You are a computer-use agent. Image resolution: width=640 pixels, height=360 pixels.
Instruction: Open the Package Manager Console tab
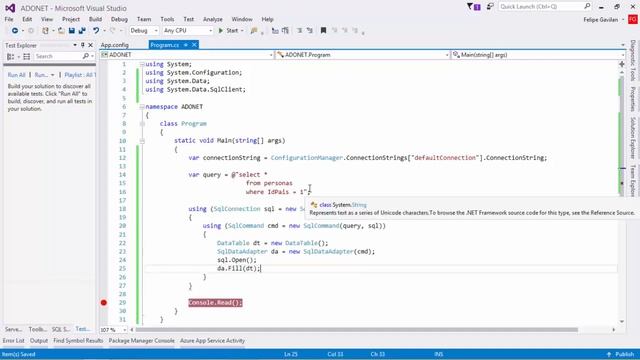pos(142,340)
